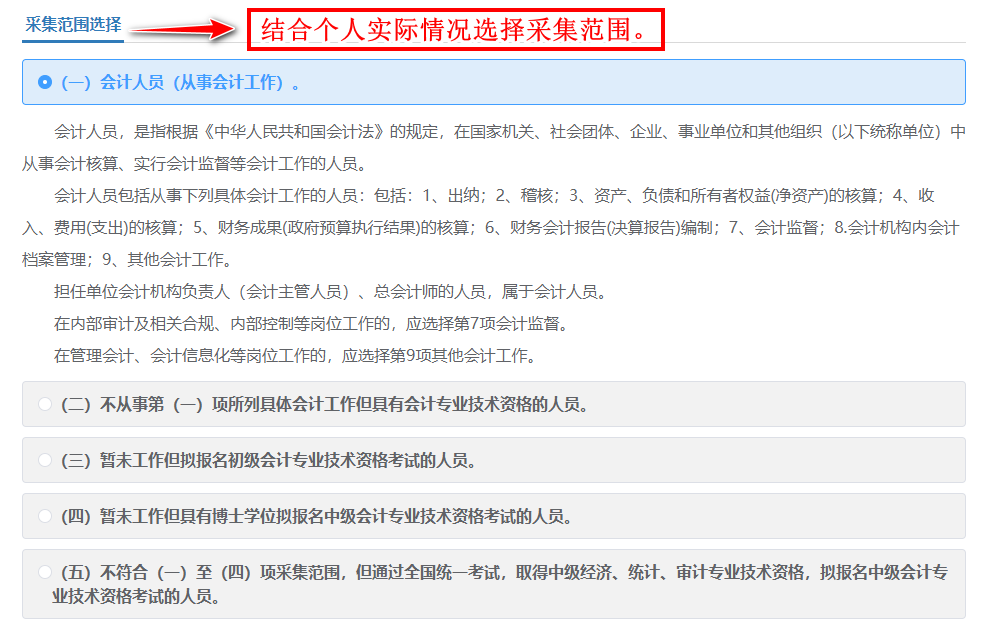This screenshot has height=626, width=989.
Task: Pick the radio circle for option (四)
Action: [x=44, y=516]
